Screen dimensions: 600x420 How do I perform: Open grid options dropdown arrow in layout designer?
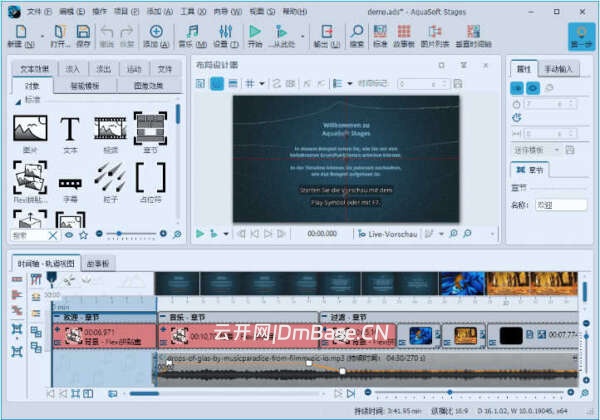[x=262, y=83]
